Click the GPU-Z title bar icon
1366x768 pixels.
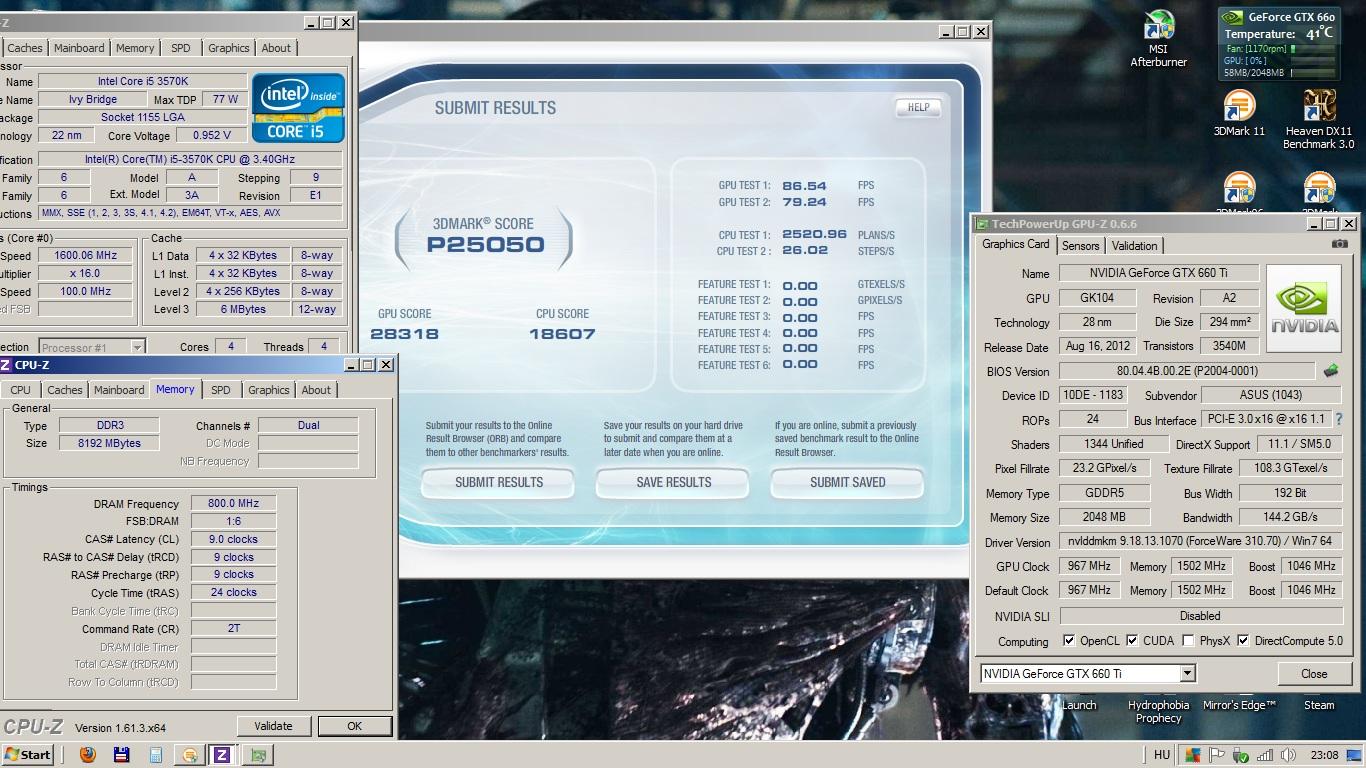pyautogui.click(x=983, y=224)
